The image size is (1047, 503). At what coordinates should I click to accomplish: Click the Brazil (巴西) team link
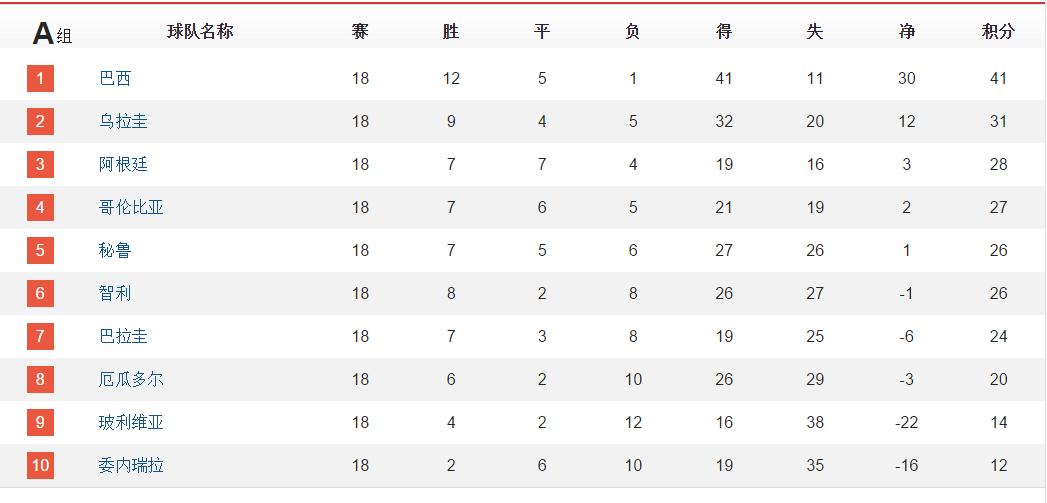[115, 78]
